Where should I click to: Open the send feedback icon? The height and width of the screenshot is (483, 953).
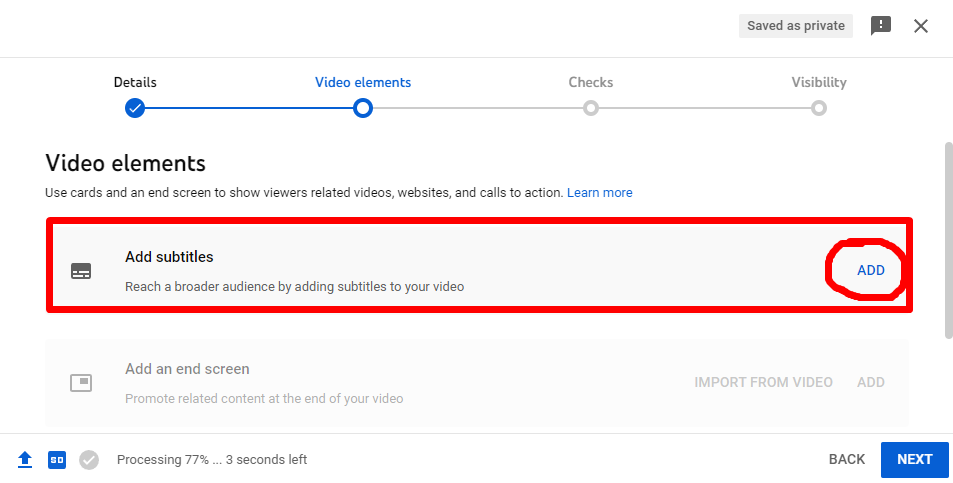point(881,26)
